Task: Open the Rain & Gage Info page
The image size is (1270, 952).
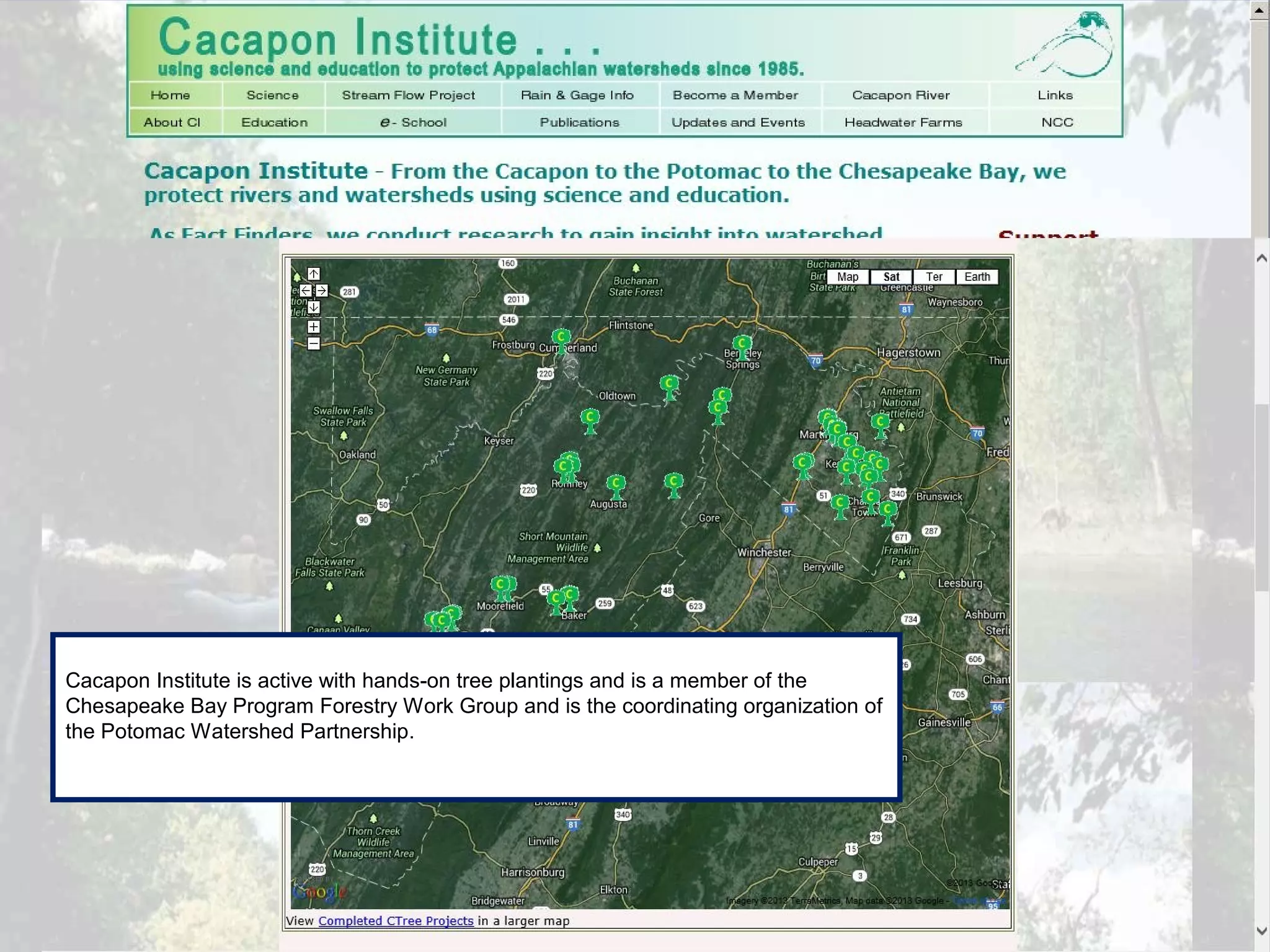Action: [577, 95]
